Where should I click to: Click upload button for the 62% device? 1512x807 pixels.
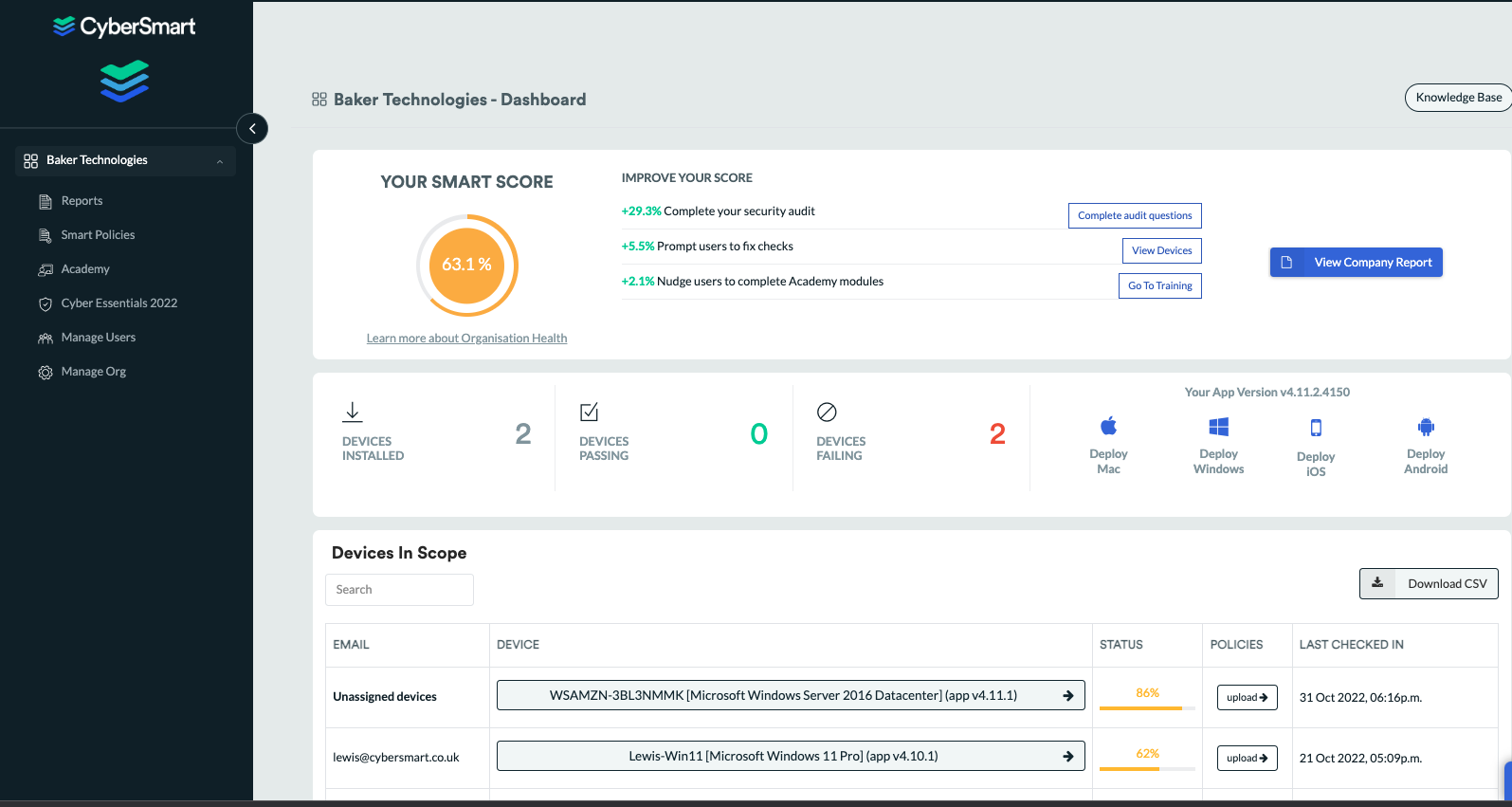point(1247,758)
